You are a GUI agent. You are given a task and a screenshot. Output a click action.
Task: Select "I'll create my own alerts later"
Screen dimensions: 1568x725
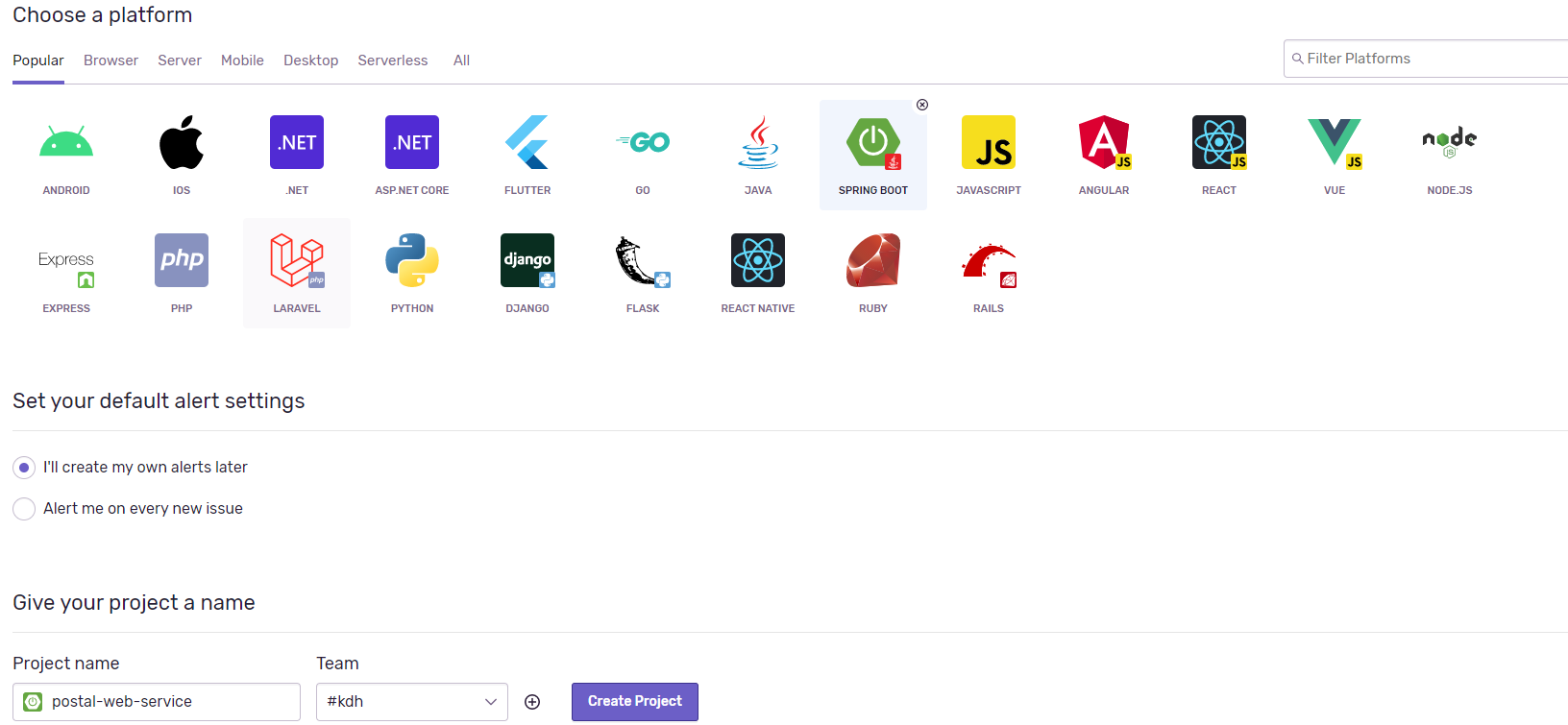point(24,468)
